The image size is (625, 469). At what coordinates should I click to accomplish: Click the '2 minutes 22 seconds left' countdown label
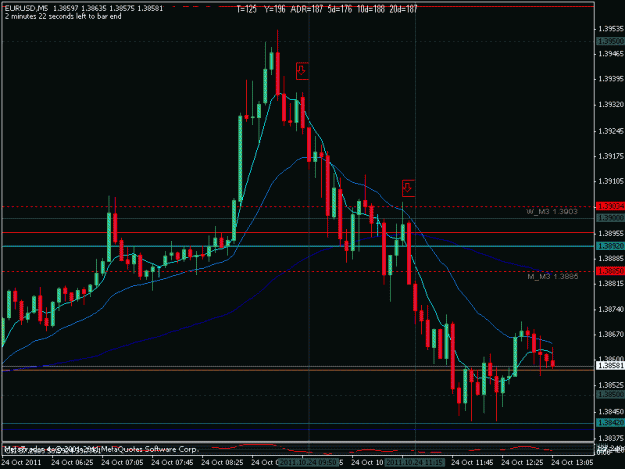coord(63,16)
